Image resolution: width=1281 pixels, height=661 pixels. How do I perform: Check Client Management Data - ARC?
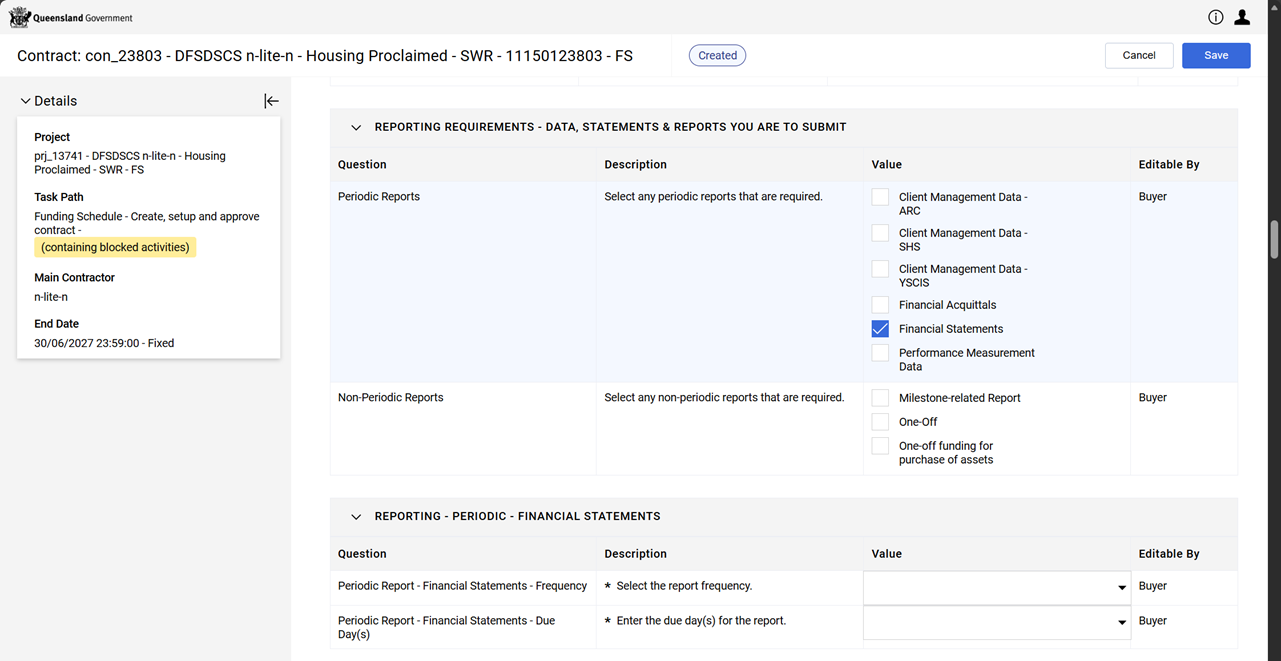point(880,197)
